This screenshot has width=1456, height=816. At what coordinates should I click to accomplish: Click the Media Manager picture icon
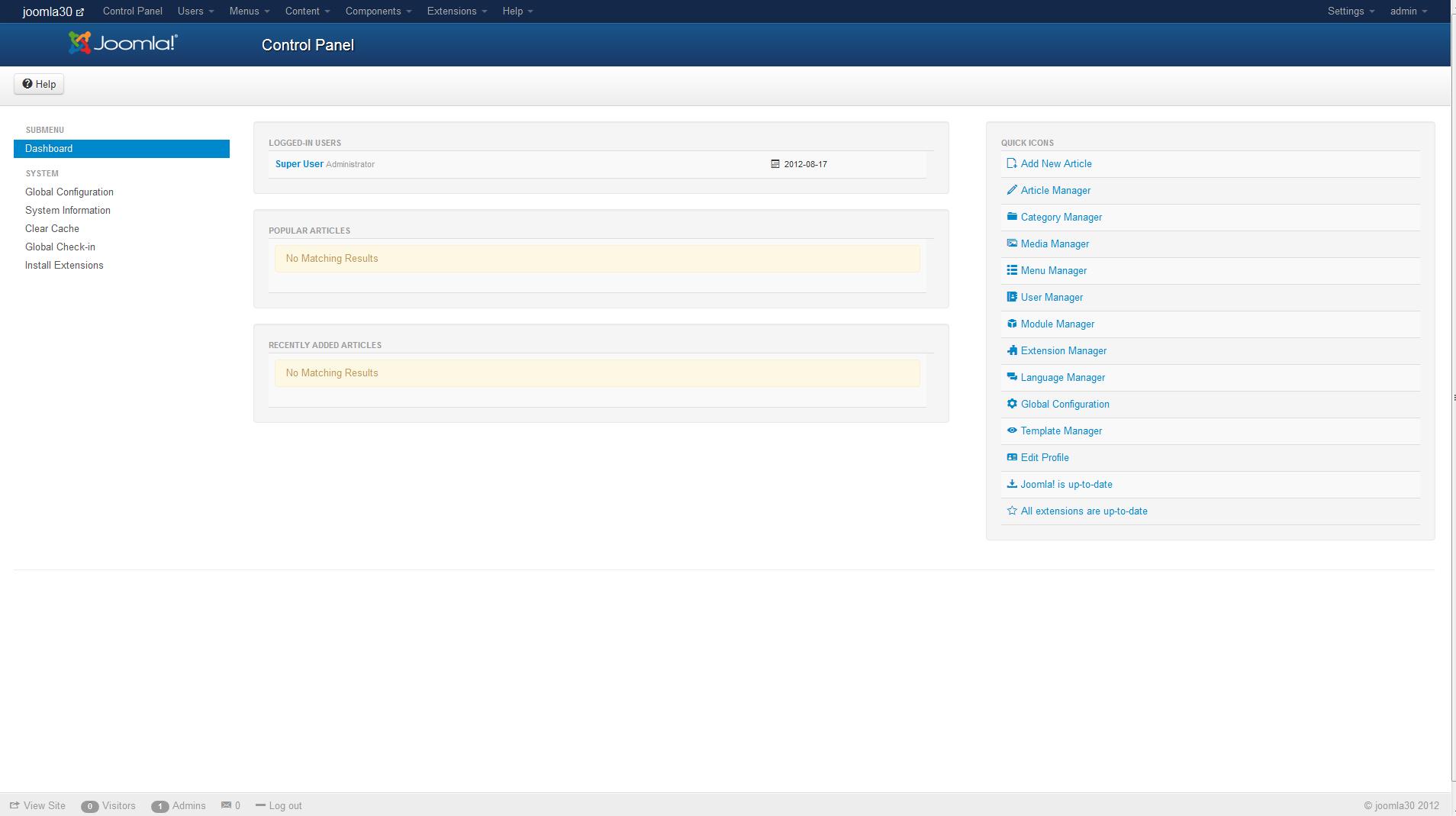pos(1012,244)
